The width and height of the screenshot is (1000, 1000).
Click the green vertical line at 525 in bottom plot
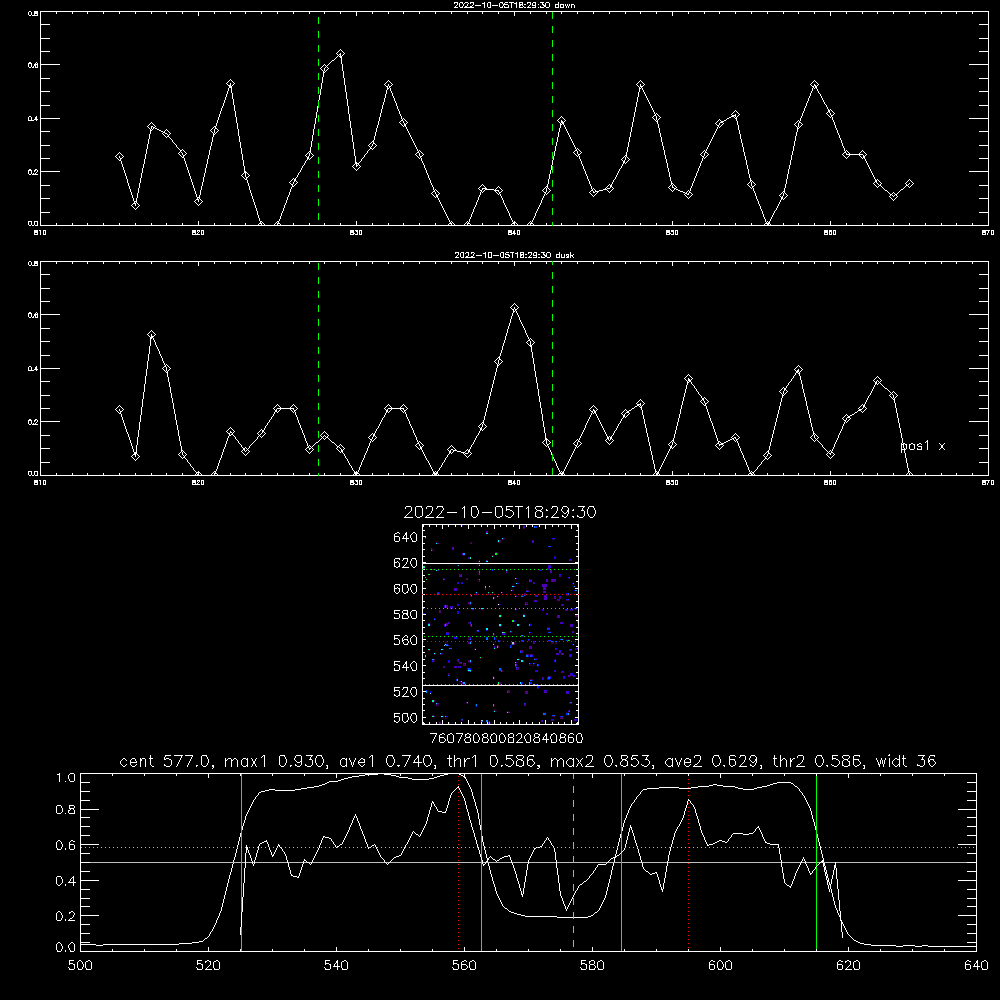[241, 862]
